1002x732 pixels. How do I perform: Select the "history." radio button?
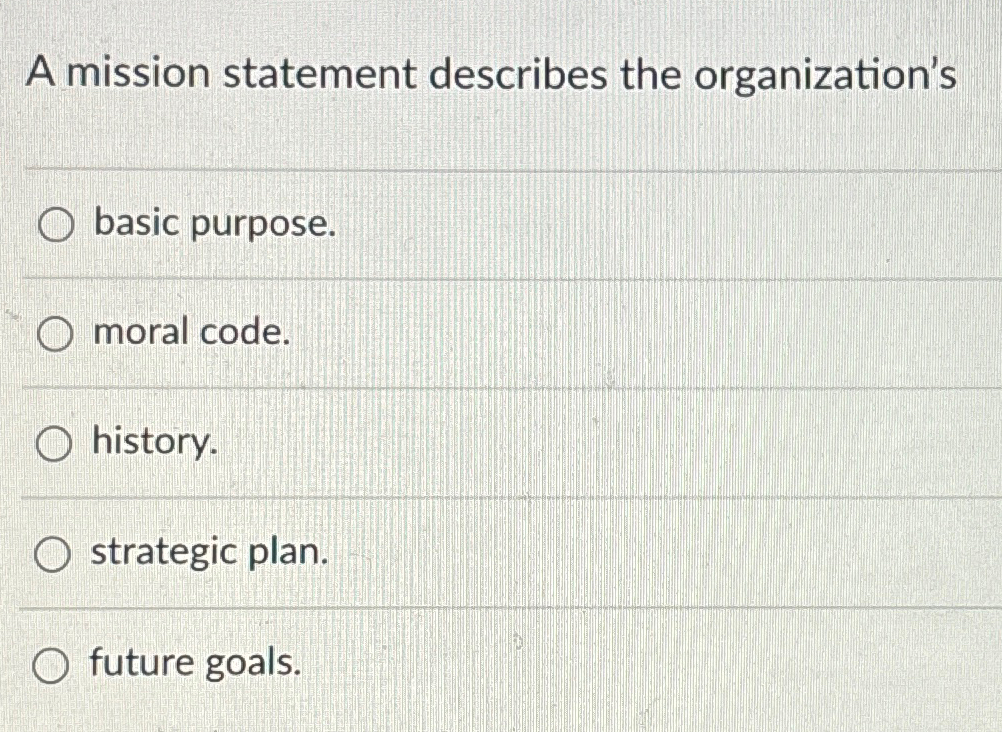pos(52,445)
